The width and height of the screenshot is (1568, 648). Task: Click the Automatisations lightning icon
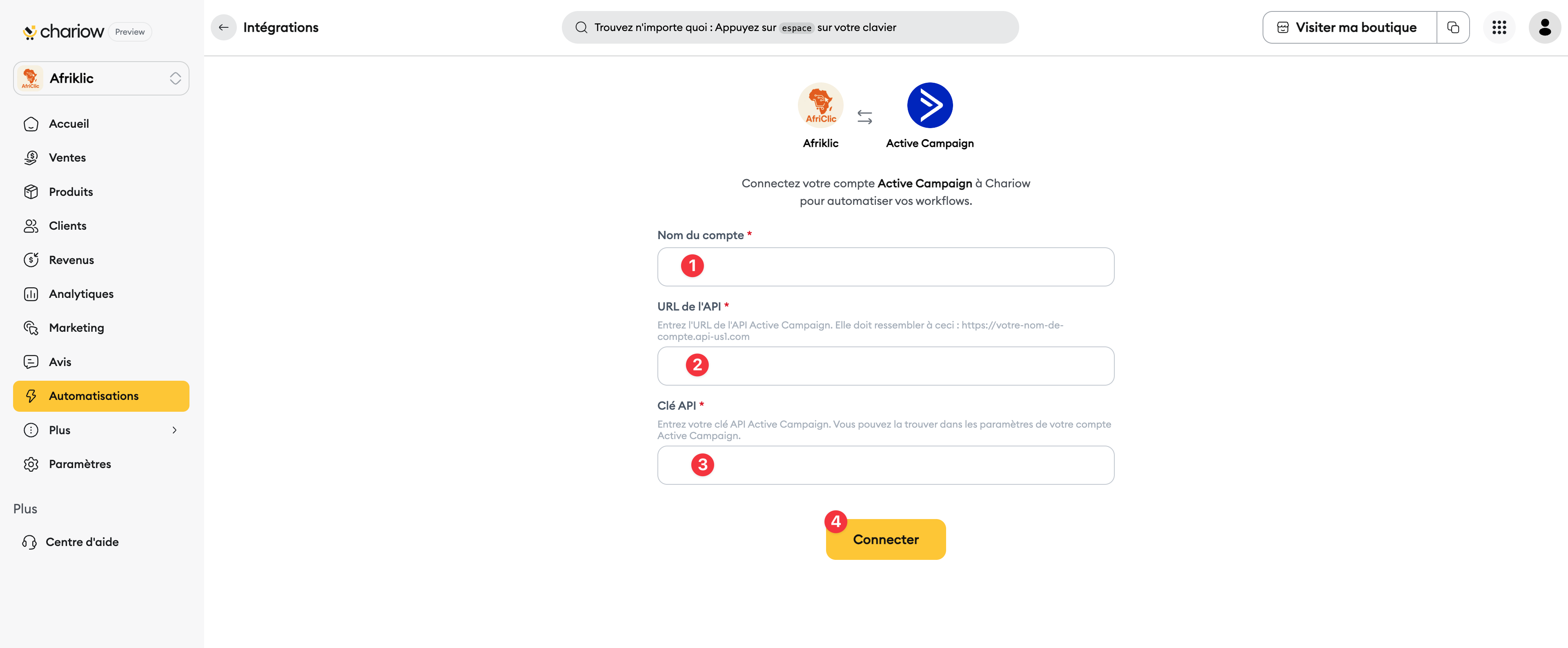click(x=31, y=396)
